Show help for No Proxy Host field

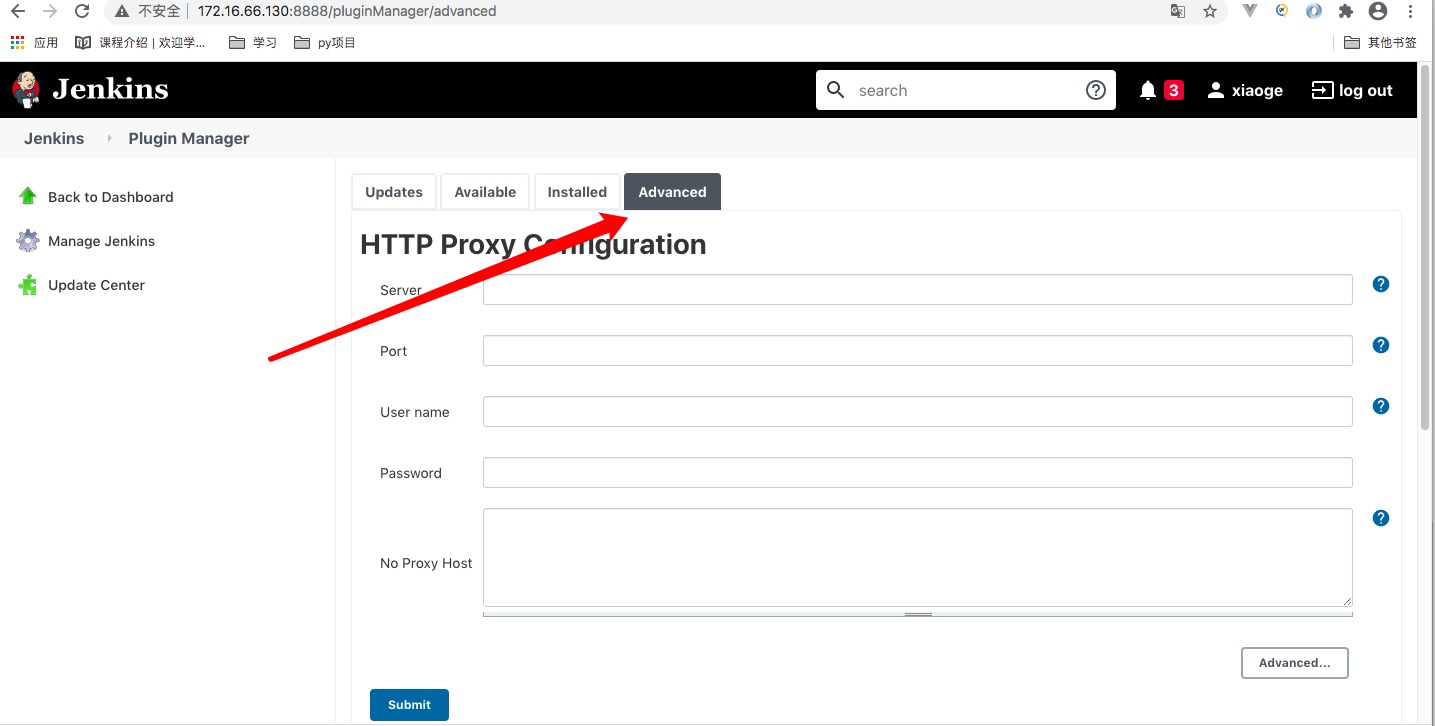pos(1381,518)
